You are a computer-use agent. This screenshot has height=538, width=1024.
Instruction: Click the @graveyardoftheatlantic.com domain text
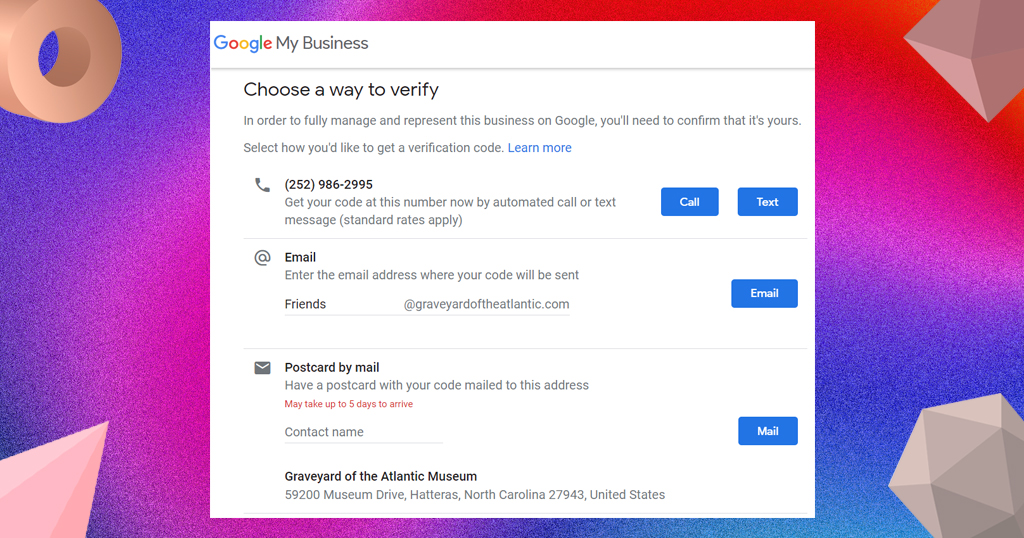(487, 304)
